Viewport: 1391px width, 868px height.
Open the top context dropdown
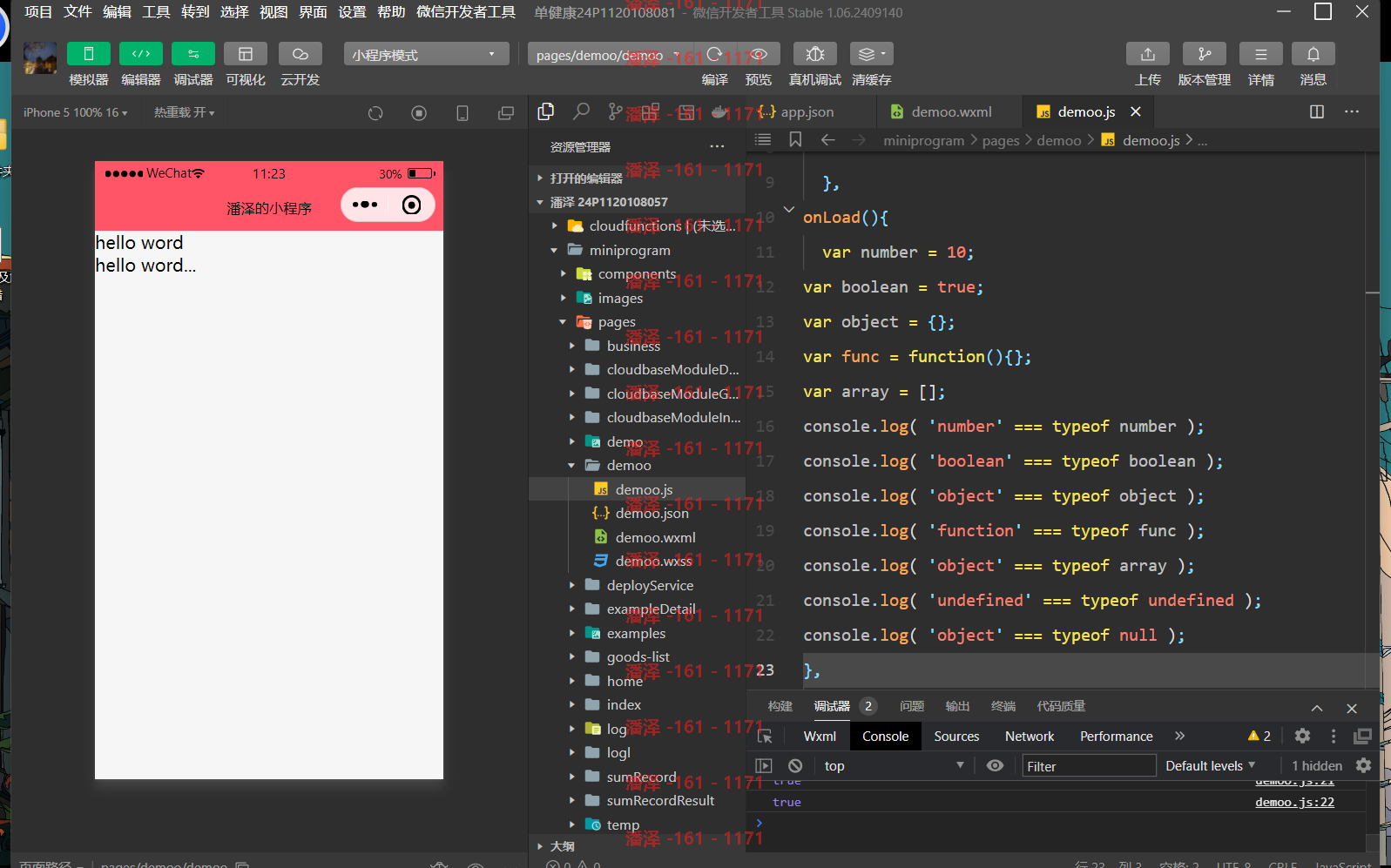tap(894, 765)
